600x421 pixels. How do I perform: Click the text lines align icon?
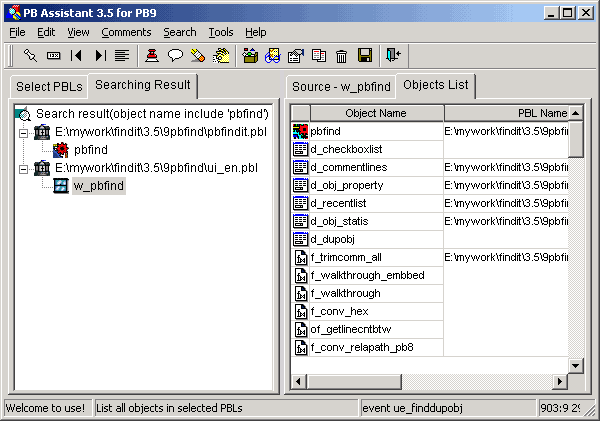tap(122, 56)
